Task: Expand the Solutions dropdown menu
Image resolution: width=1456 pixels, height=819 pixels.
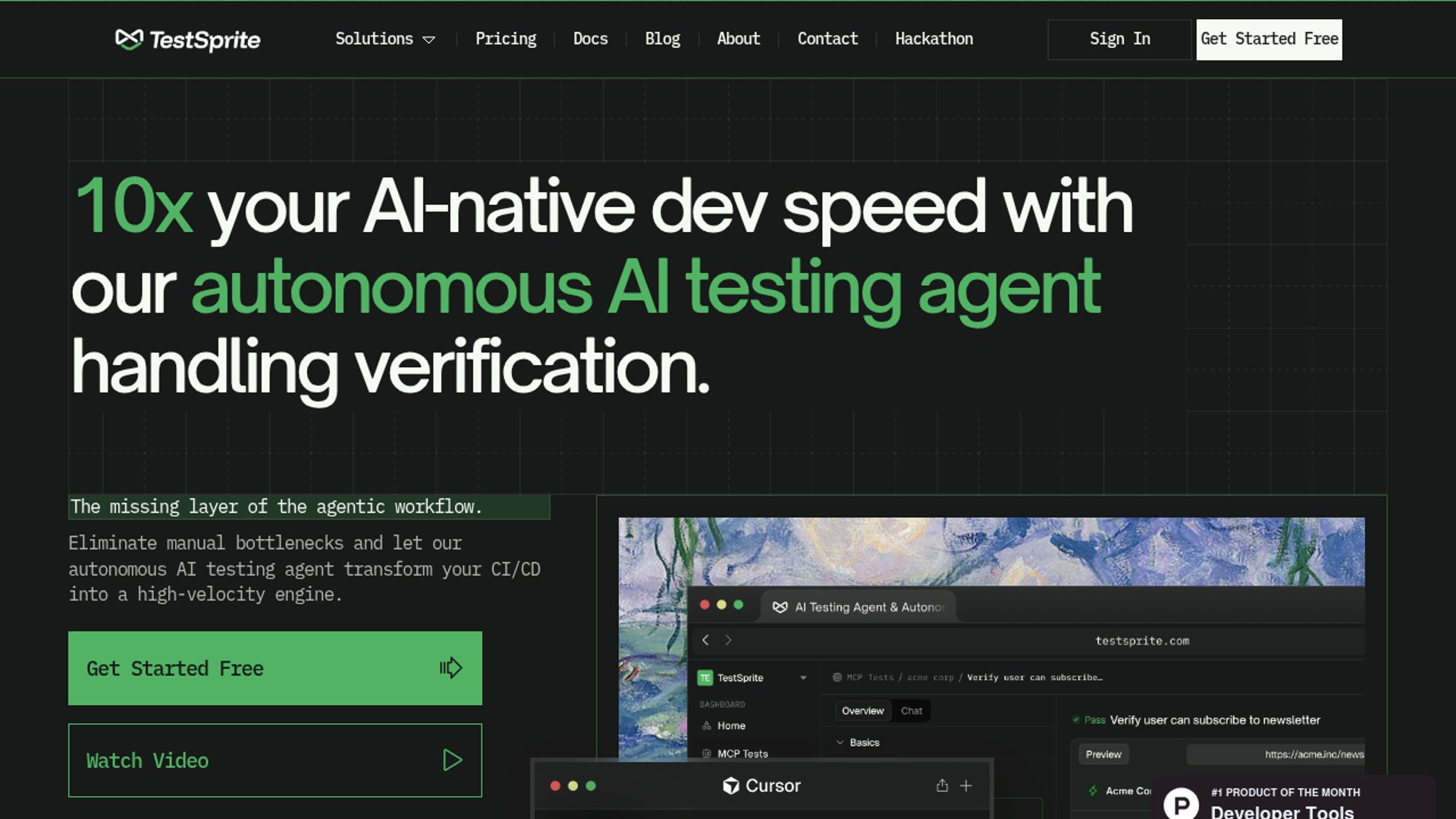Action: pyautogui.click(x=385, y=39)
